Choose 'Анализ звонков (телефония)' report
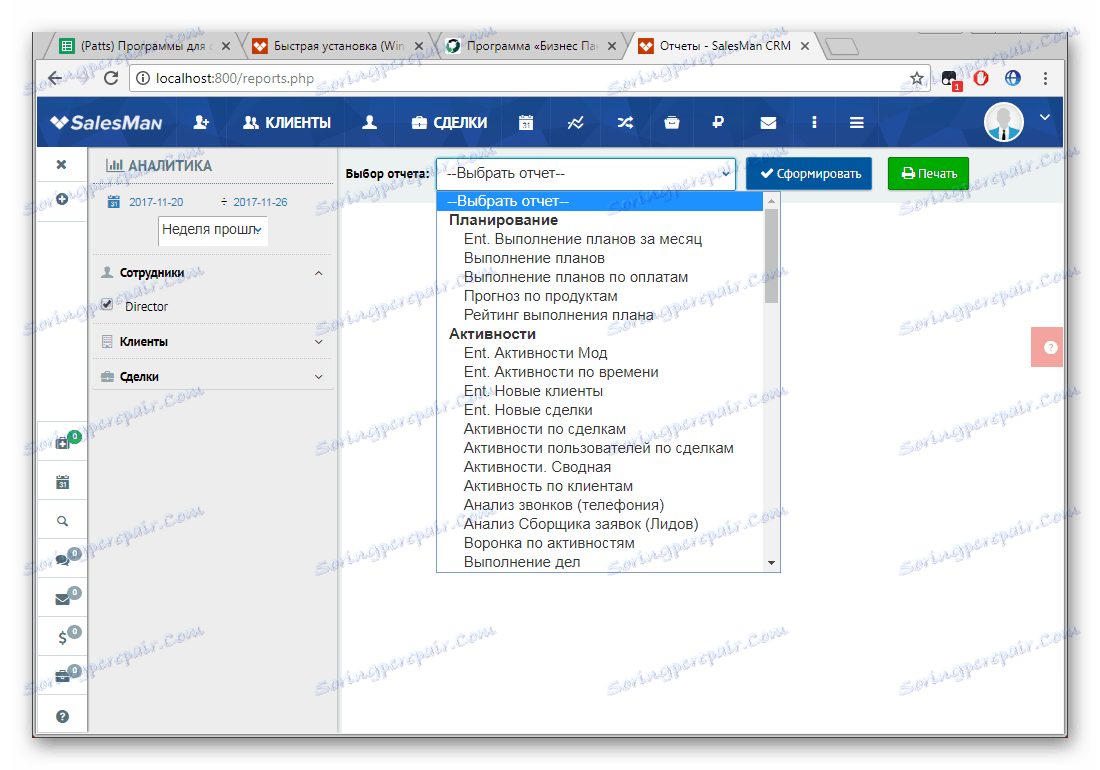This screenshot has height=770, width=1100. [x=600, y=505]
